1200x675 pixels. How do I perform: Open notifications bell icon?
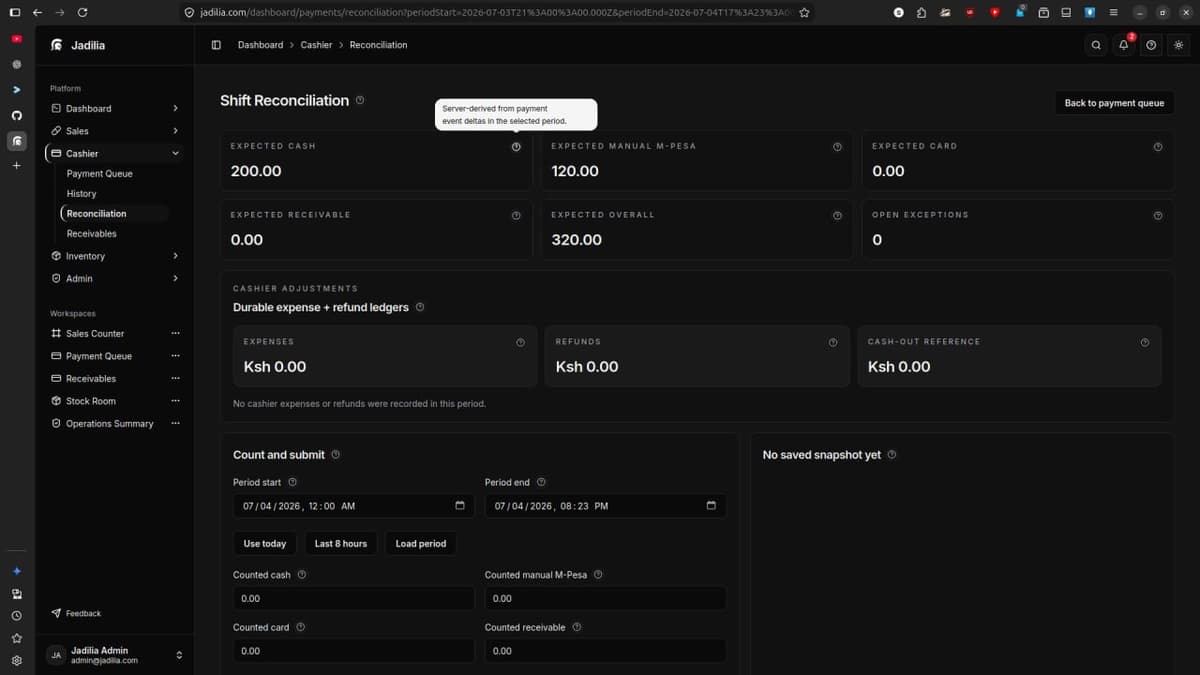[1124, 45]
